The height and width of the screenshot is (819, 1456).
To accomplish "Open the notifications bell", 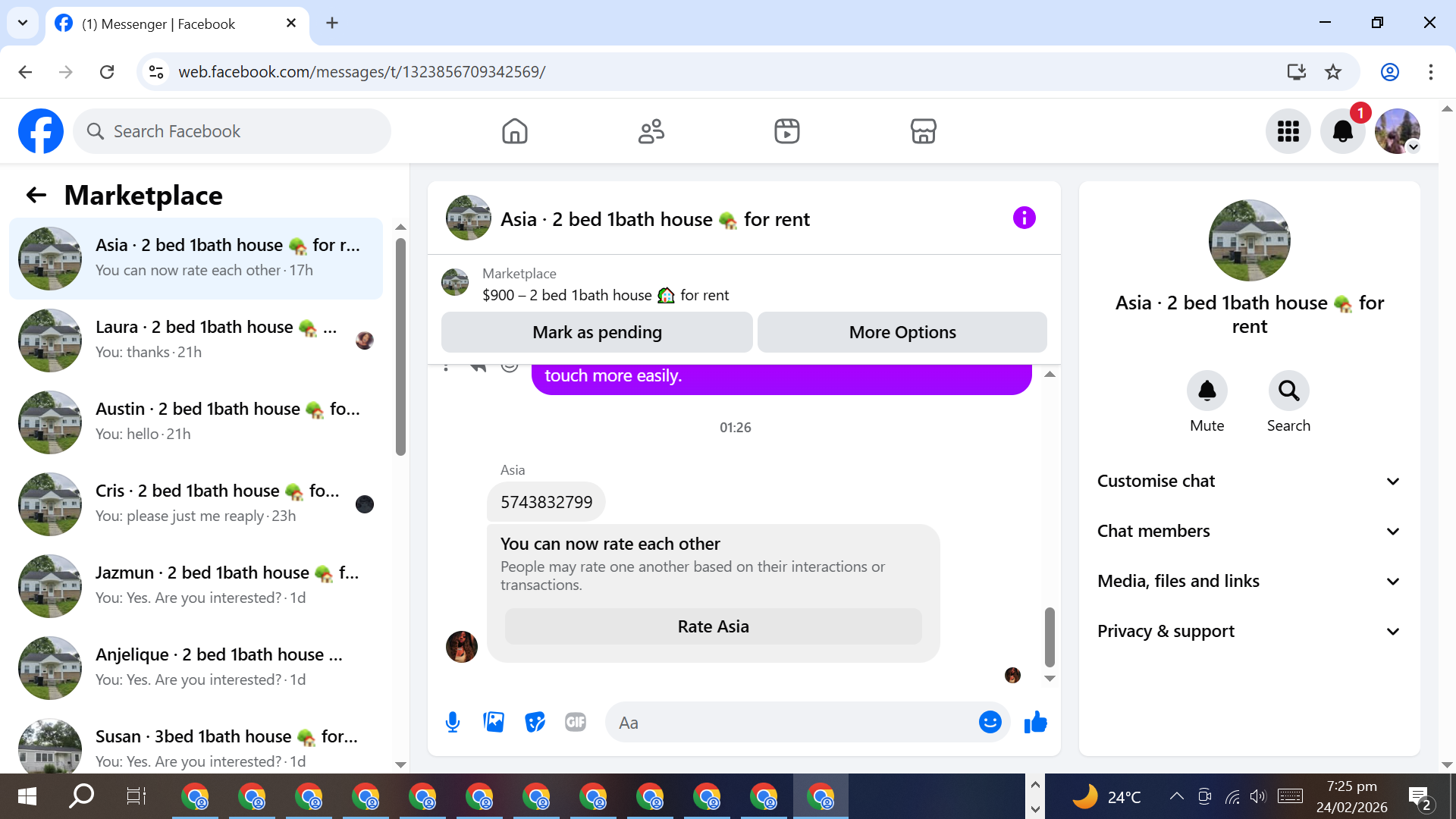I will [x=1342, y=131].
